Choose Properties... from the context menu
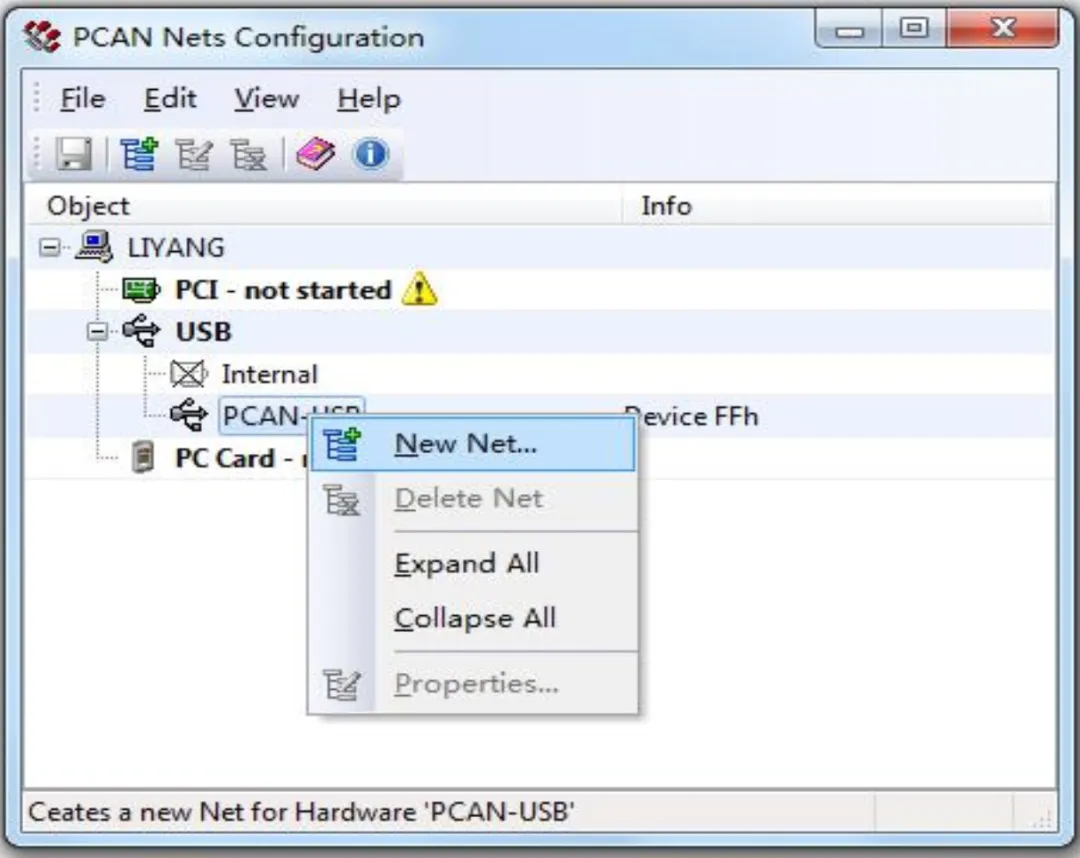This screenshot has width=1080, height=858. click(473, 684)
